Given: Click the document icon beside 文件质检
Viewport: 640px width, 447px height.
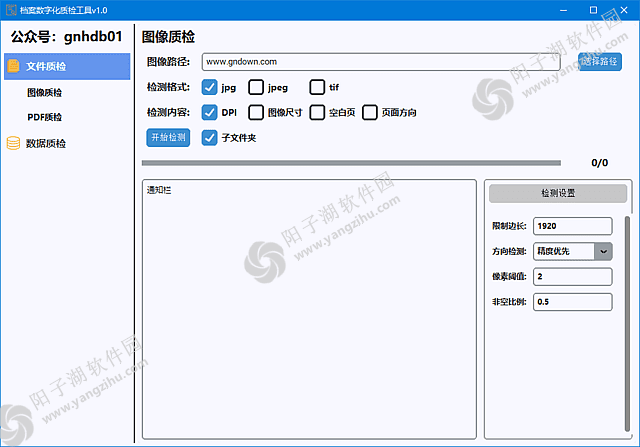Looking at the screenshot, I should pyautogui.click(x=13, y=66).
